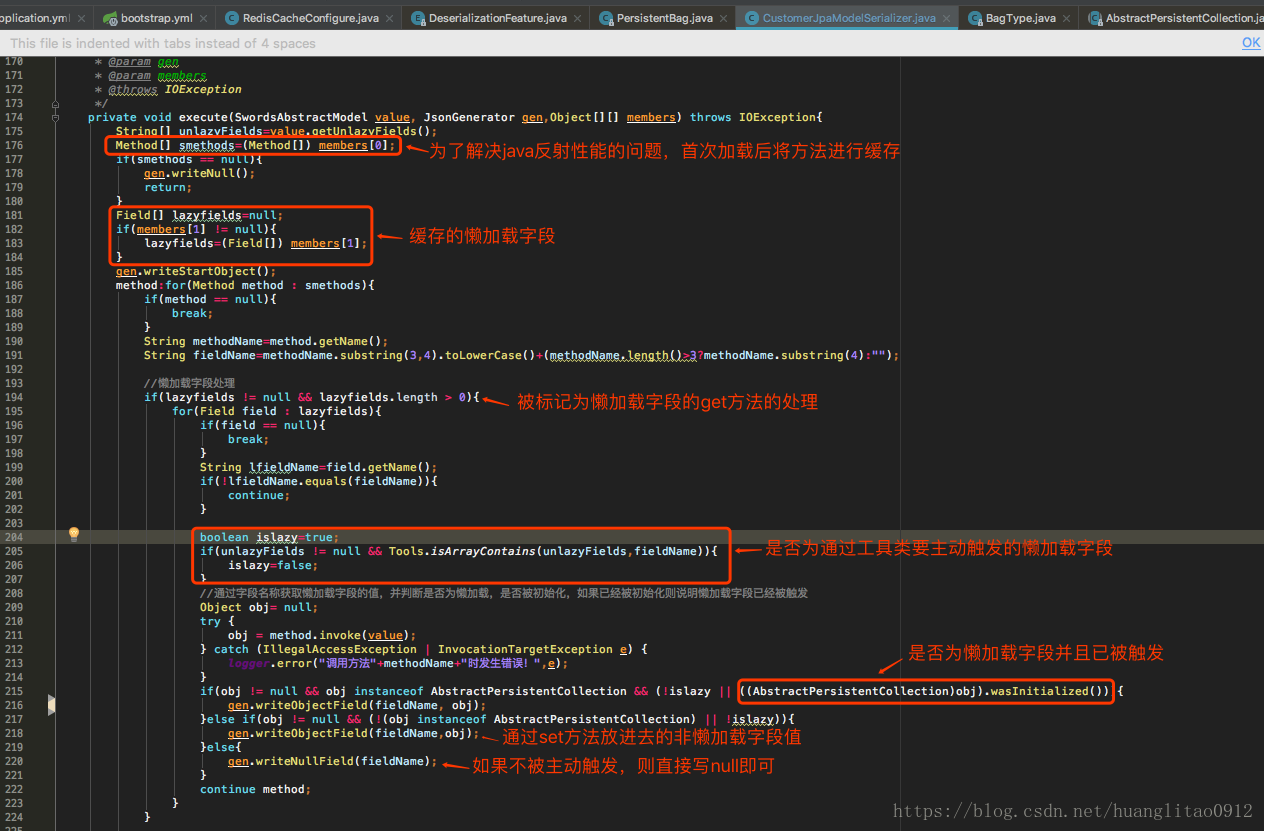Image resolution: width=1264 pixels, height=831 pixels.
Task: Click 'Object obj= null;' on line 209
Action: (x=258, y=607)
